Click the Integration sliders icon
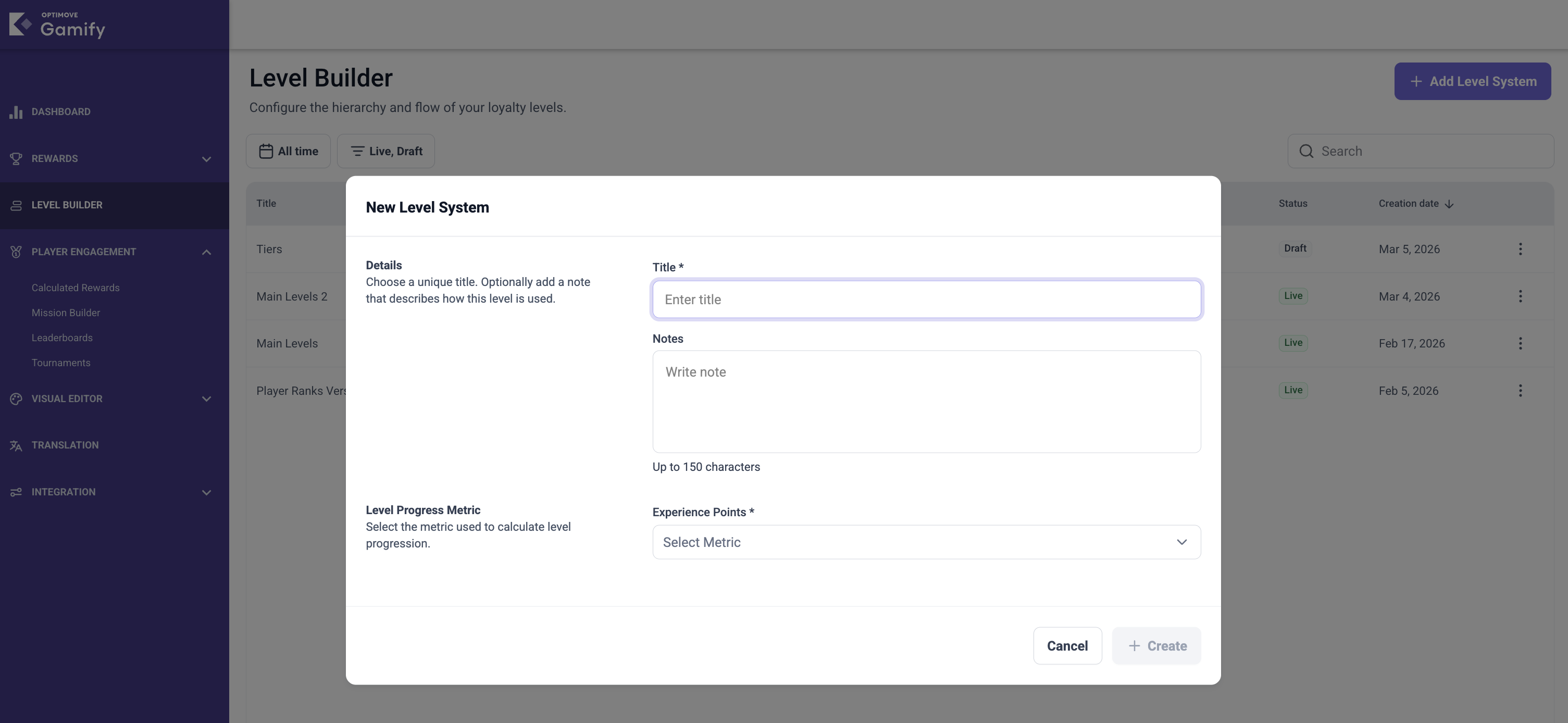1568x723 pixels. click(x=16, y=492)
